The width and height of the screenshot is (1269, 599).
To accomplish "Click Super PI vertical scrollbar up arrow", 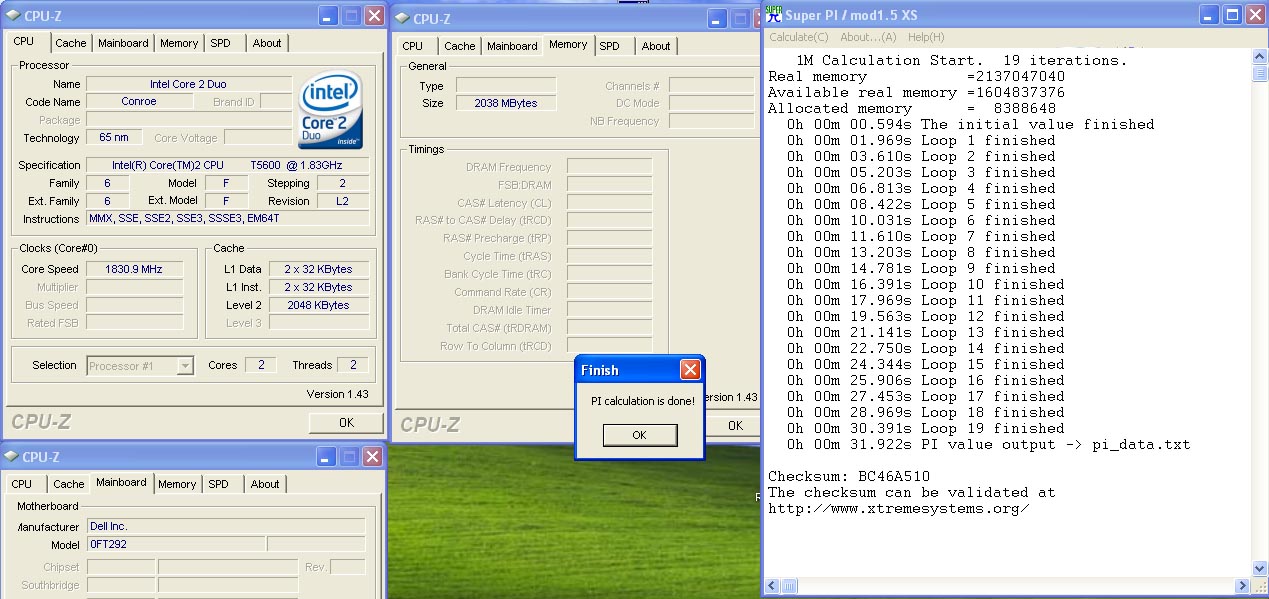I will pyautogui.click(x=1260, y=57).
